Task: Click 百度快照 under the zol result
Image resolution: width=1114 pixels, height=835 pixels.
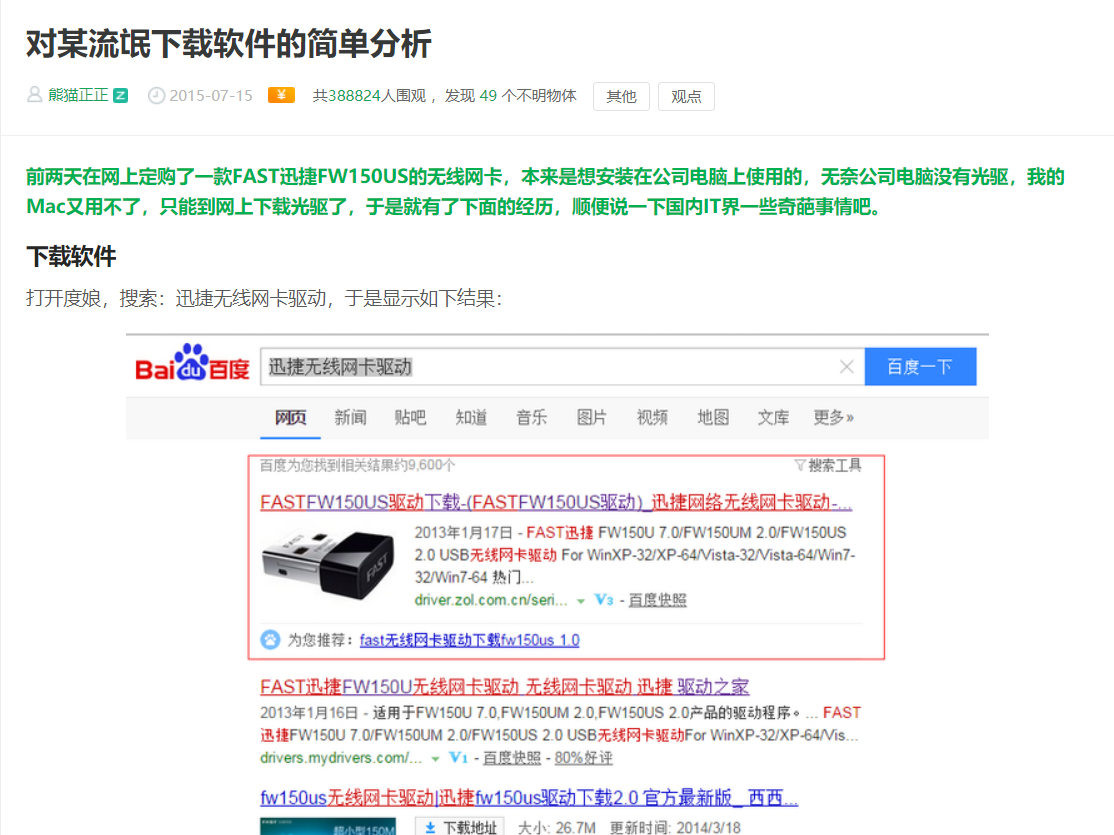Action: pos(658,600)
